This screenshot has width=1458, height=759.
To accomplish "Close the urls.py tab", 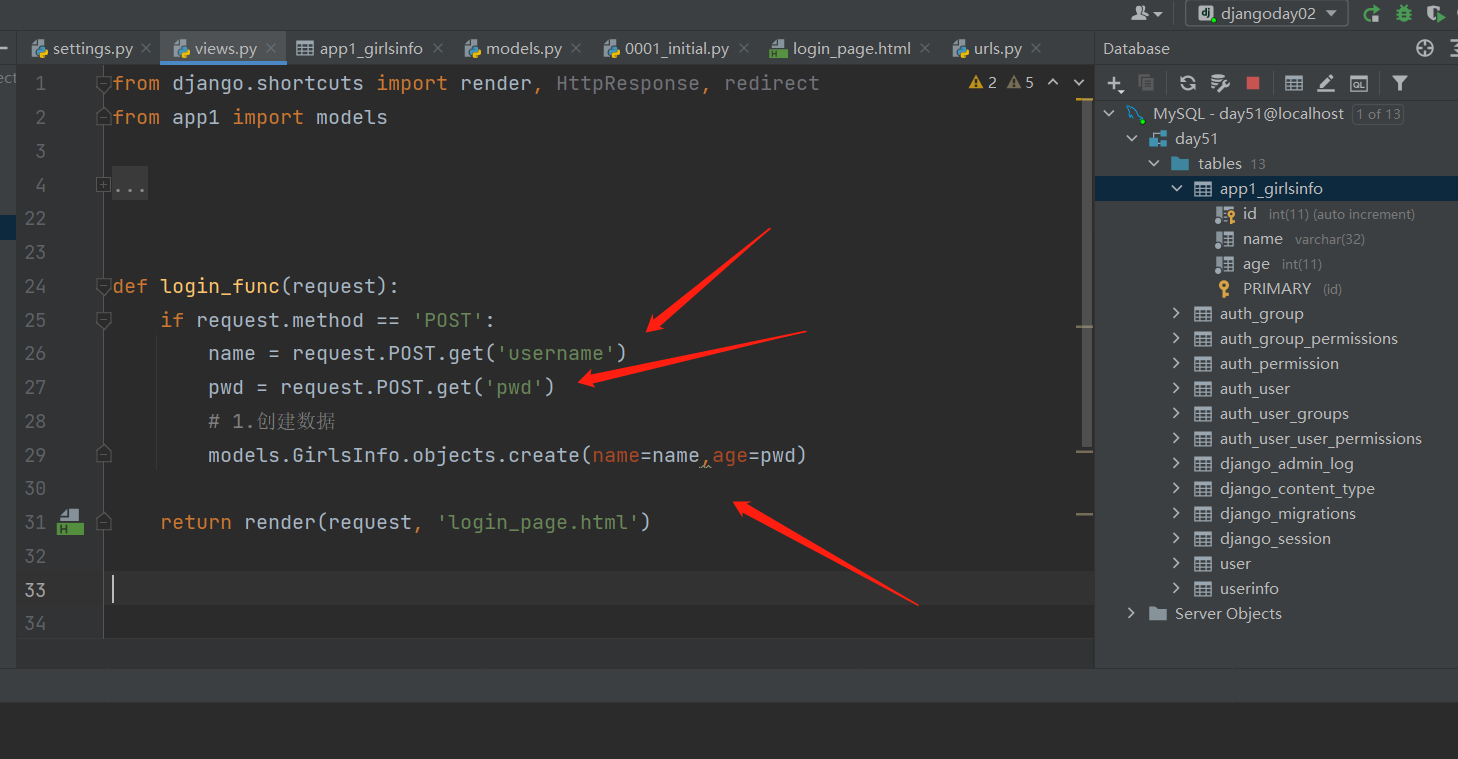I will (1036, 48).
